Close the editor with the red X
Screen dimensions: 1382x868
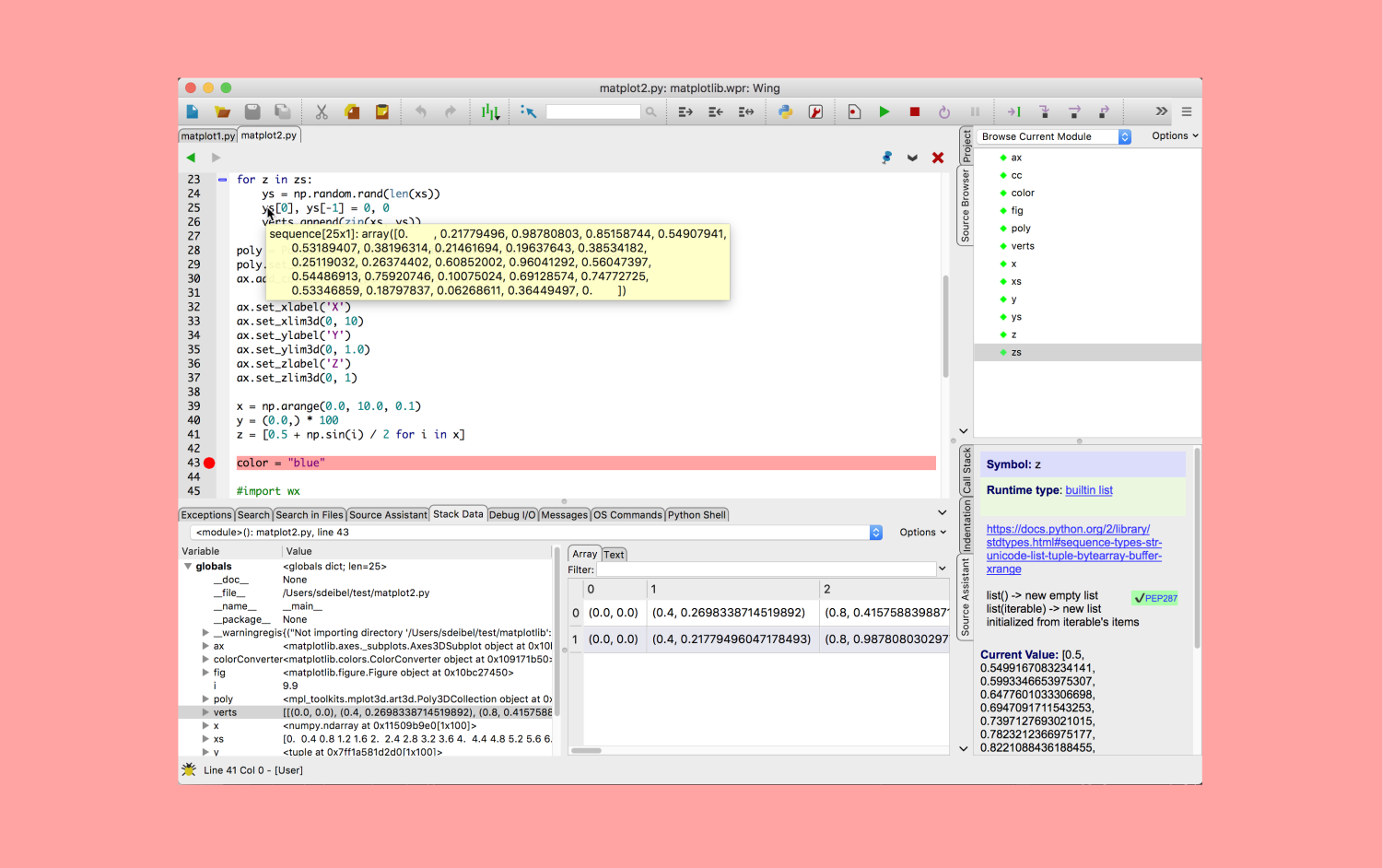[x=938, y=158]
